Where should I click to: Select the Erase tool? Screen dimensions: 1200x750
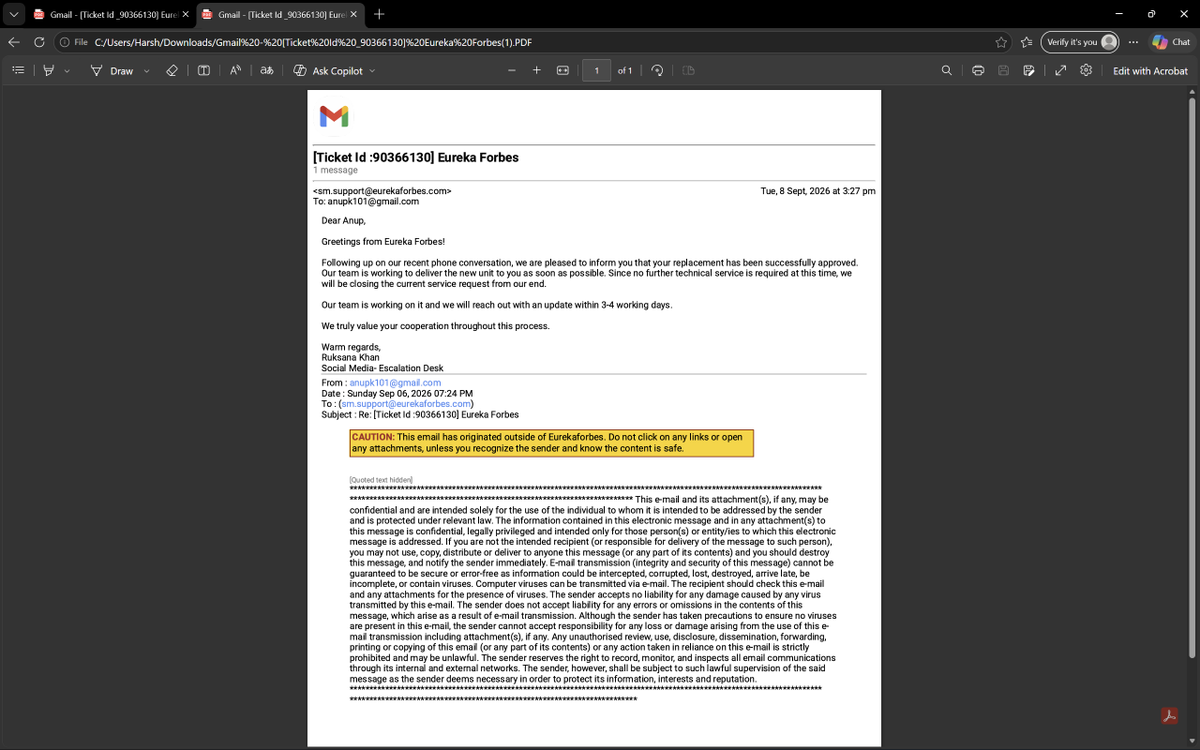[172, 71]
